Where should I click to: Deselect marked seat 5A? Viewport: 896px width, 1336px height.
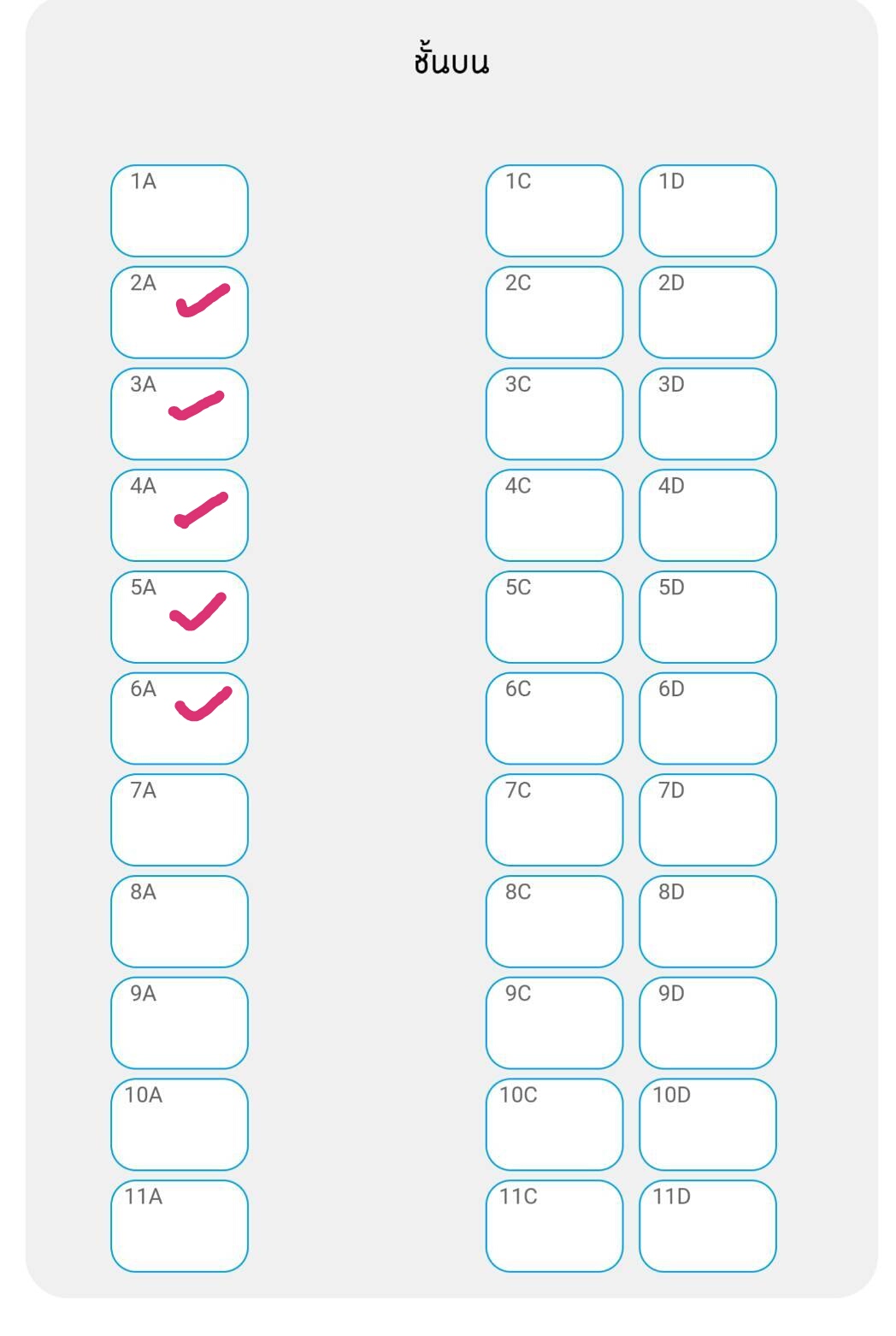pos(179,617)
